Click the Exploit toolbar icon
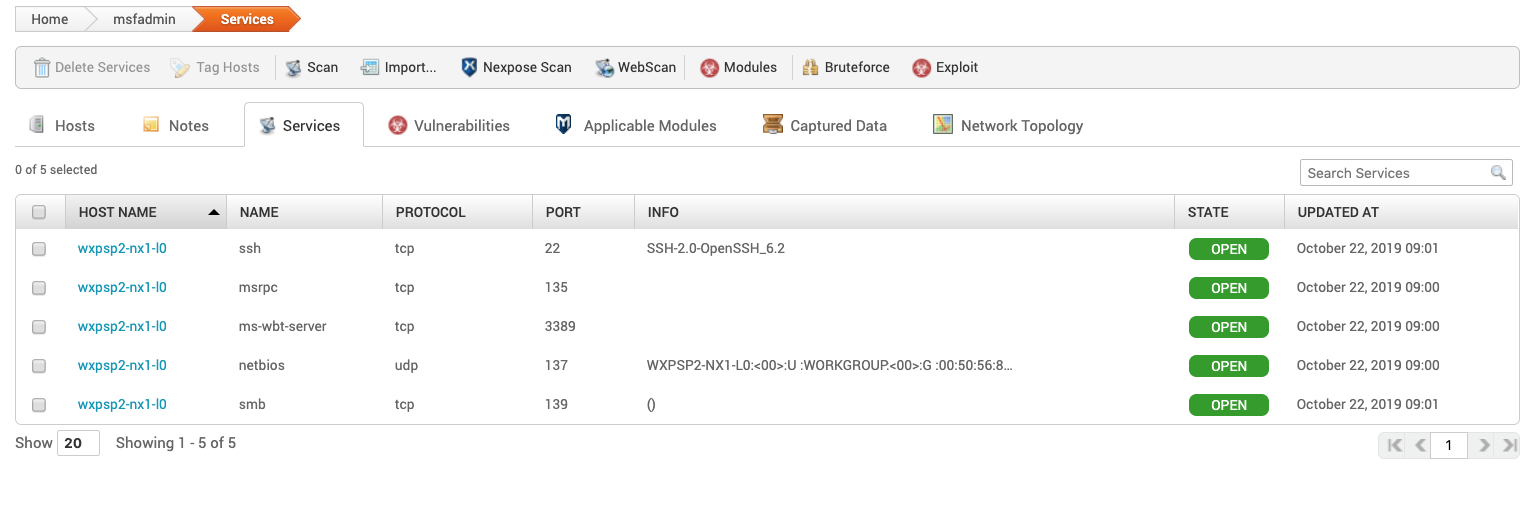Image resolution: width=1533 pixels, height=512 pixels. click(921, 68)
